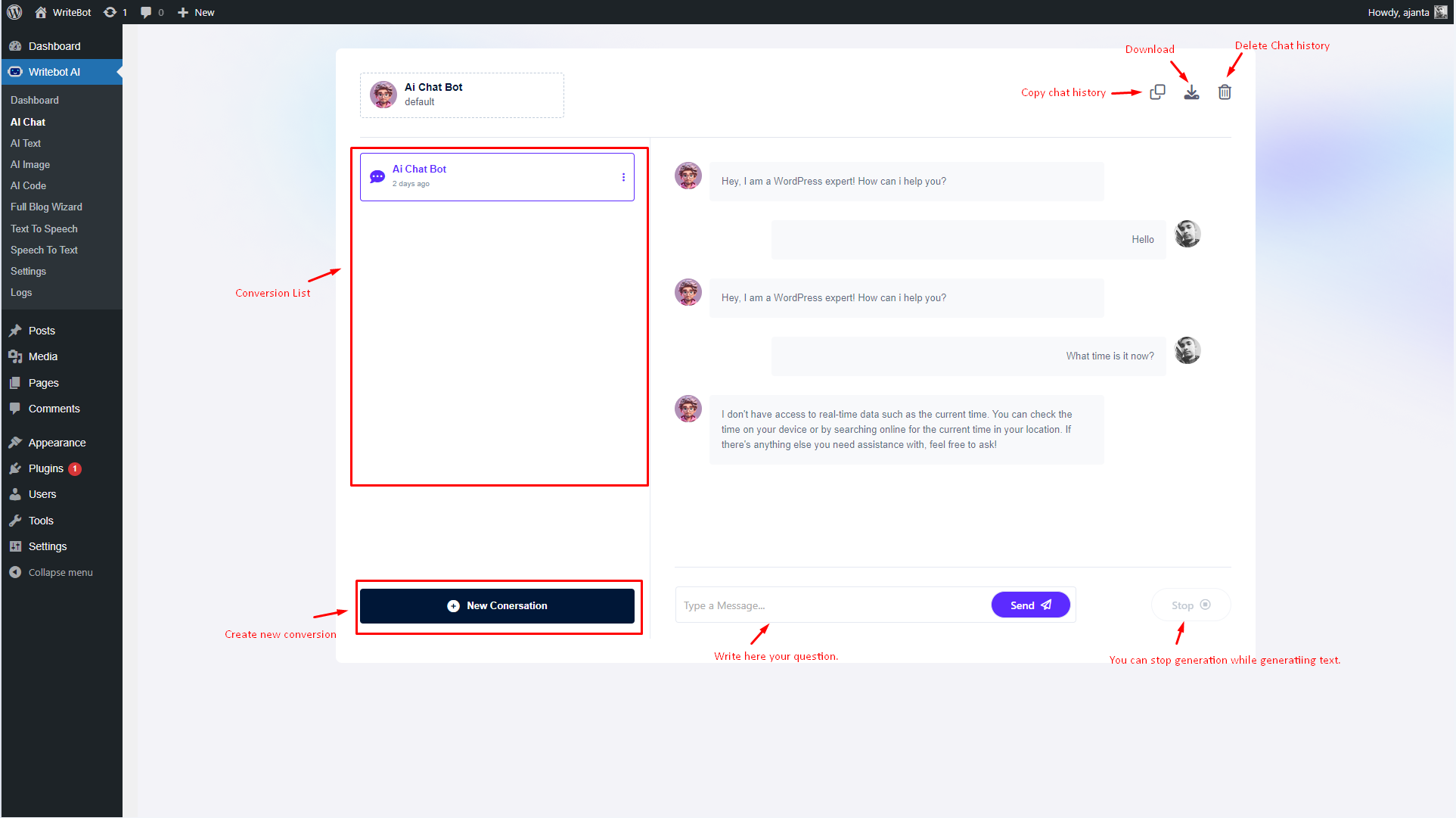Click the Delete chat history icon

pyautogui.click(x=1224, y=92)
